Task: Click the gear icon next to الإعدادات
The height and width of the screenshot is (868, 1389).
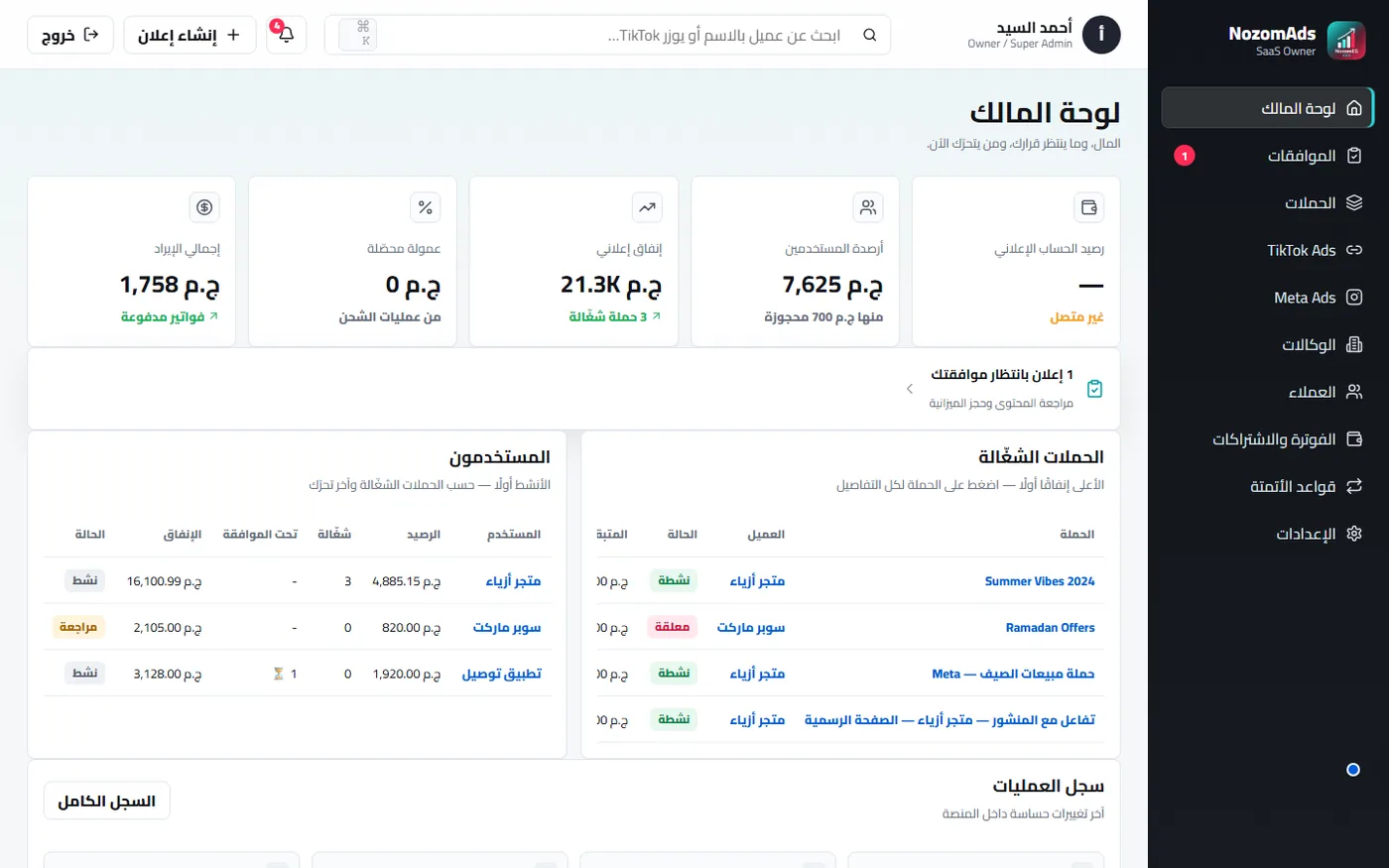Action: pyautogui.click(x=1354, y=534)
